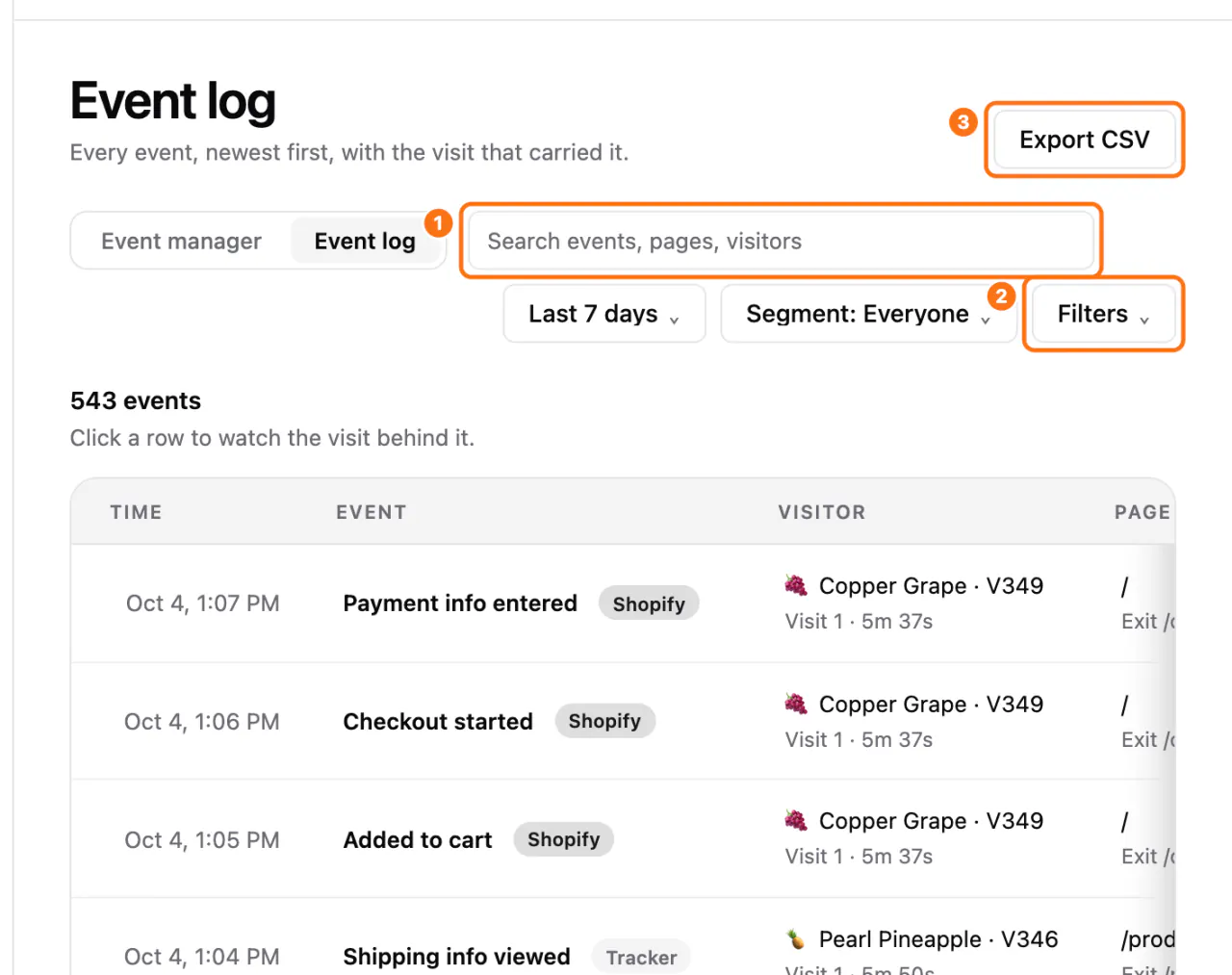This screenshot has width=1232, height=975.
Task: Click the grape avatar in Payment info entered row
Action: pyautogui.click(x=796, y=585)
